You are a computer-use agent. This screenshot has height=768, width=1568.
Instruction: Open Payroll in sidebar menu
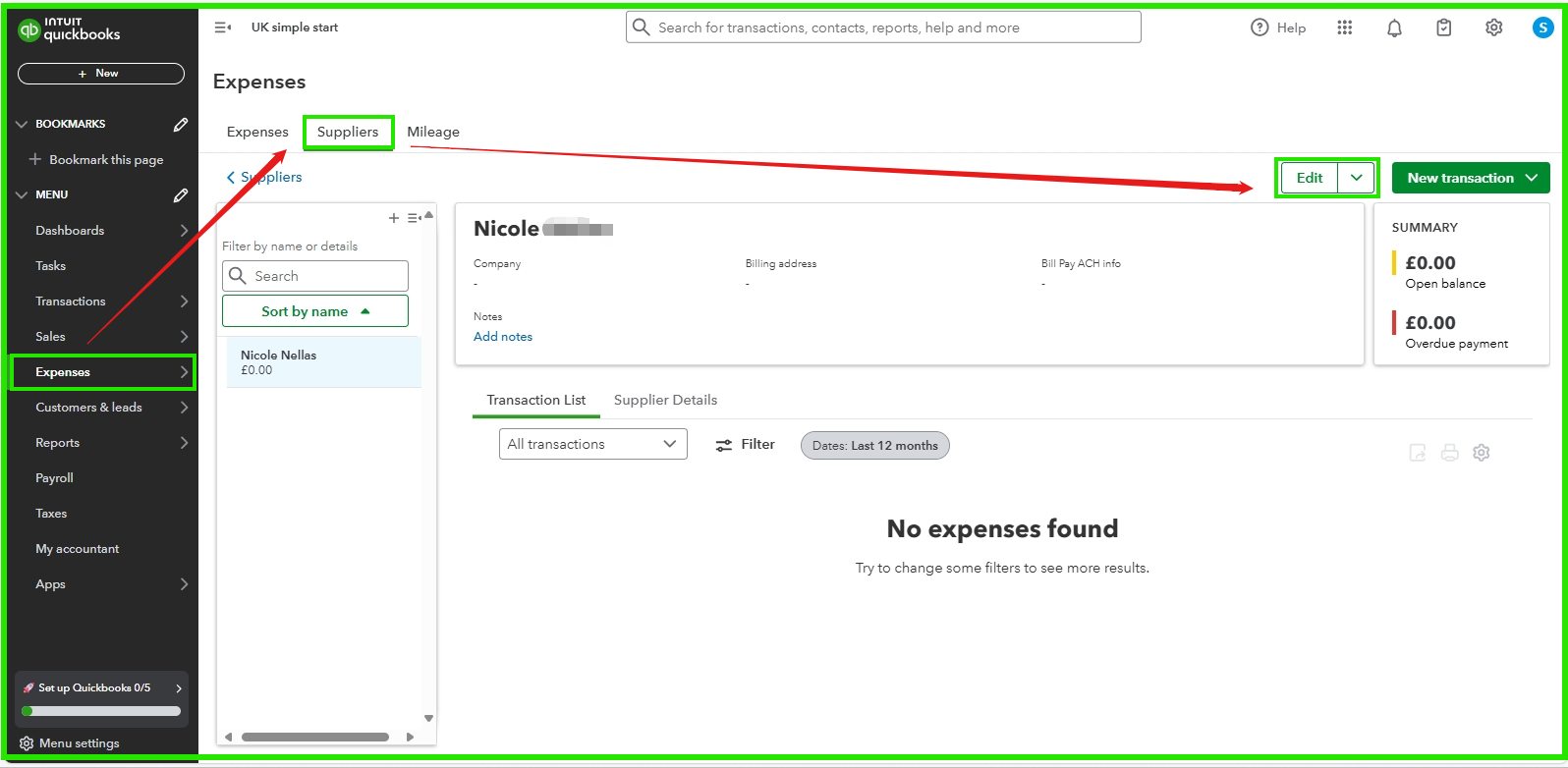pyautogui.click(x=55, y=478)
